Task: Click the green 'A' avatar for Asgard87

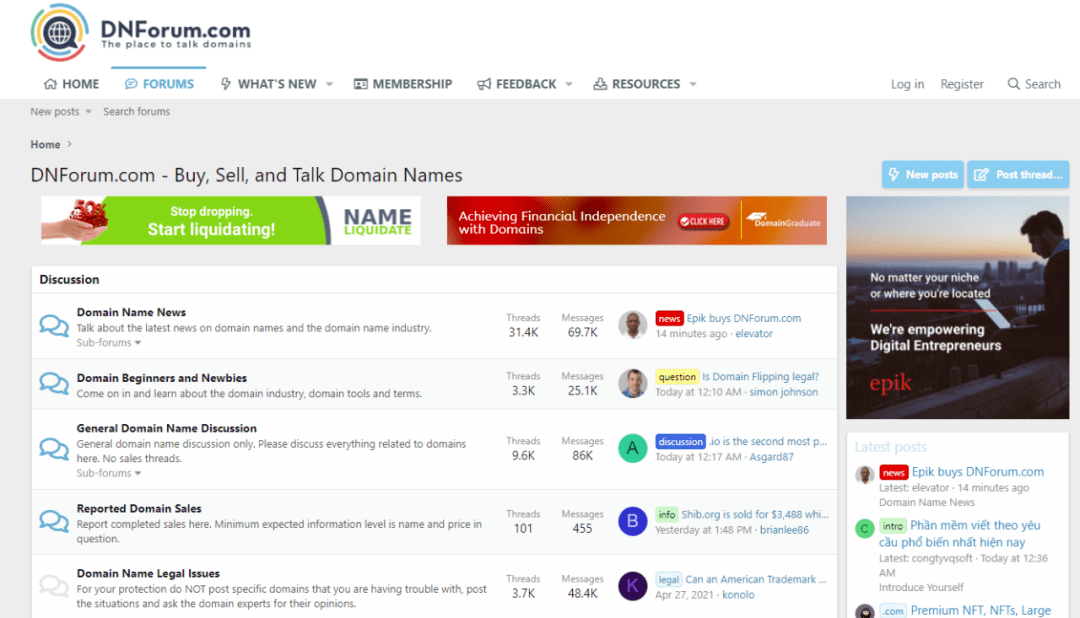Action: 632,449
